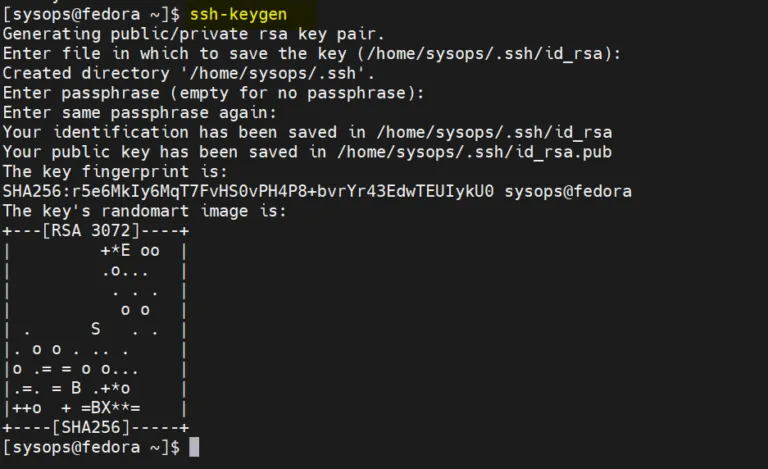Click the [RSA 3072] randomart header
The height and width of the screenshot is (469, 768).
point(91,231)
